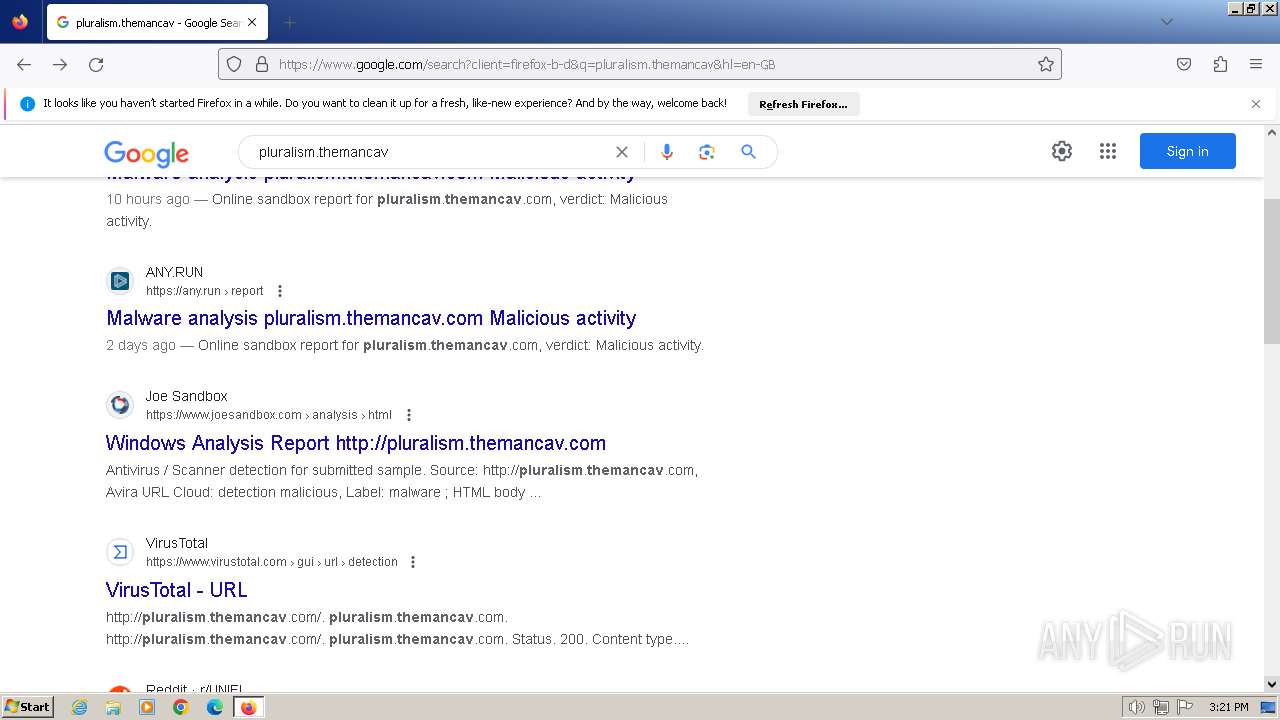Screen dimensions: 1280x720
Task: Open the Firefox application hamburger menu
Action: (x=1256, y=64)
